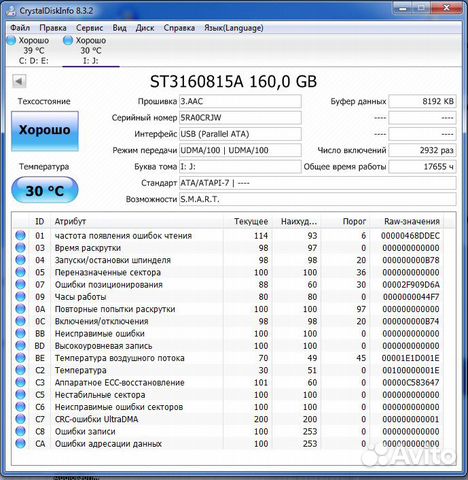Viewport: 468px width, 480px height.
Task: Click the Буфер данных value 8192 KB
Action: pyautogui.click(x=422, y=101)
